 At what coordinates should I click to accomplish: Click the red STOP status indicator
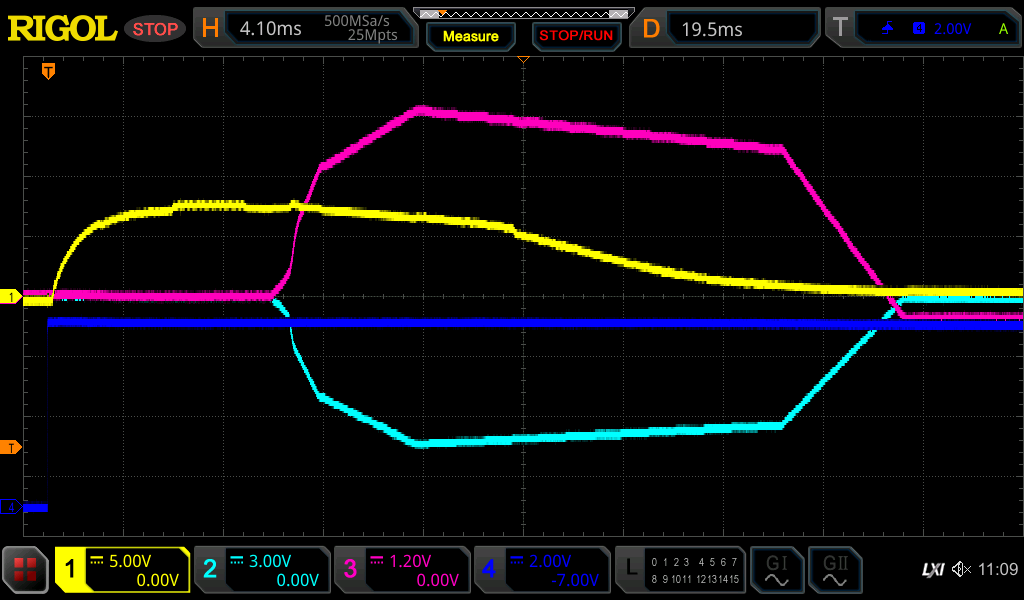click(155, 29)
